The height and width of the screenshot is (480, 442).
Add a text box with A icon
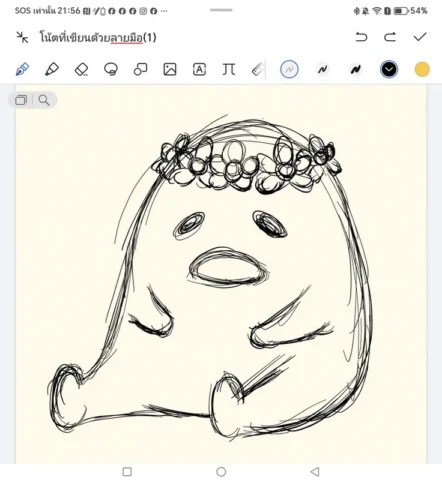199,69
